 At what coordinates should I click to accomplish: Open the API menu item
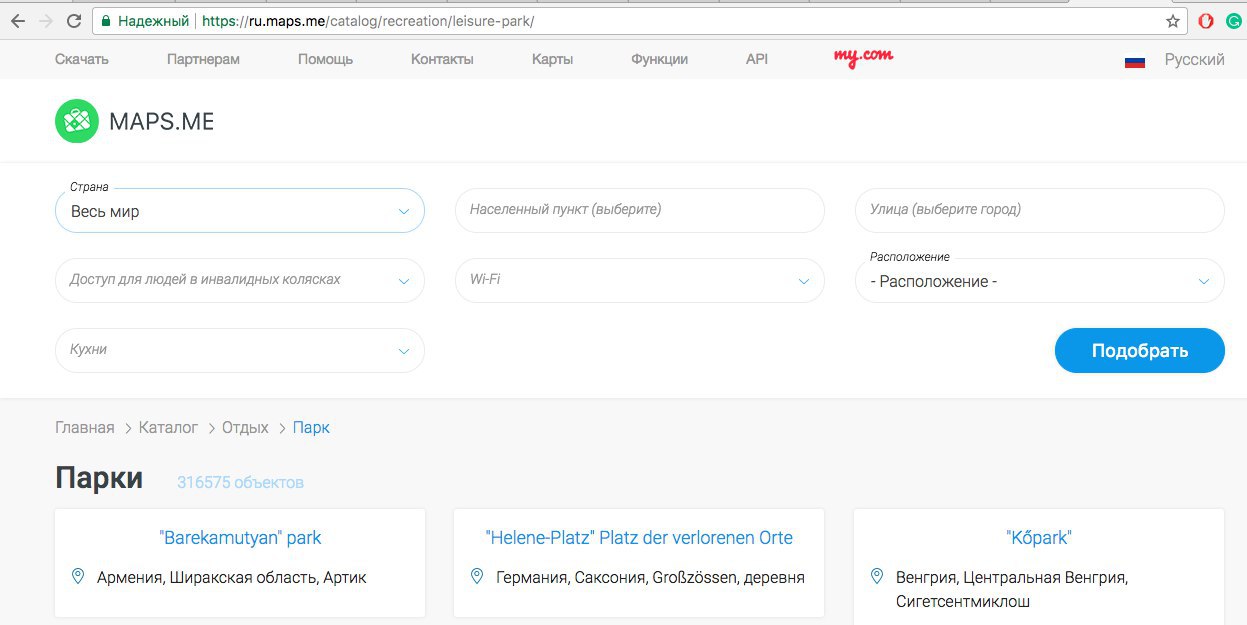click(757, 59)
